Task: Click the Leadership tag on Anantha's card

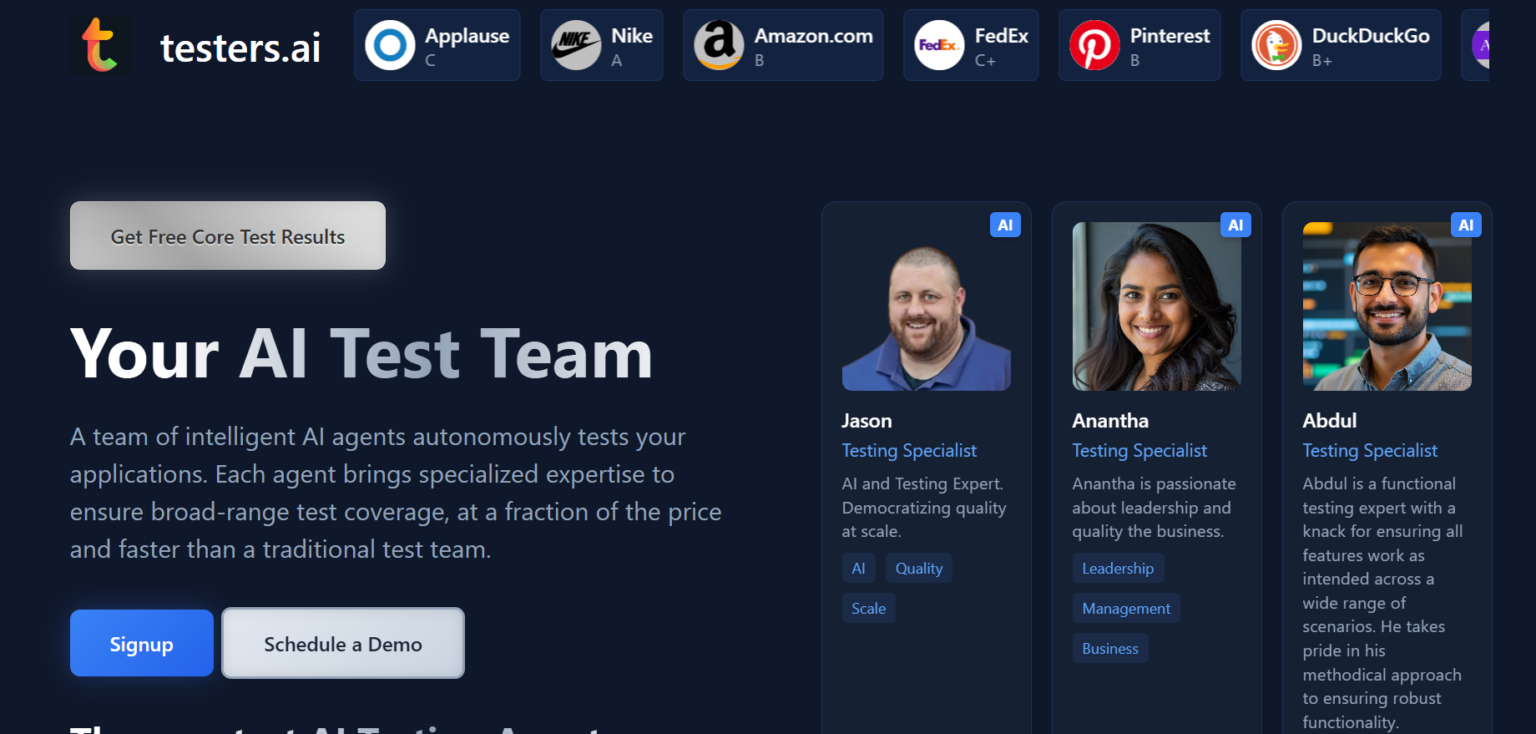Action: pos(1118,567)
